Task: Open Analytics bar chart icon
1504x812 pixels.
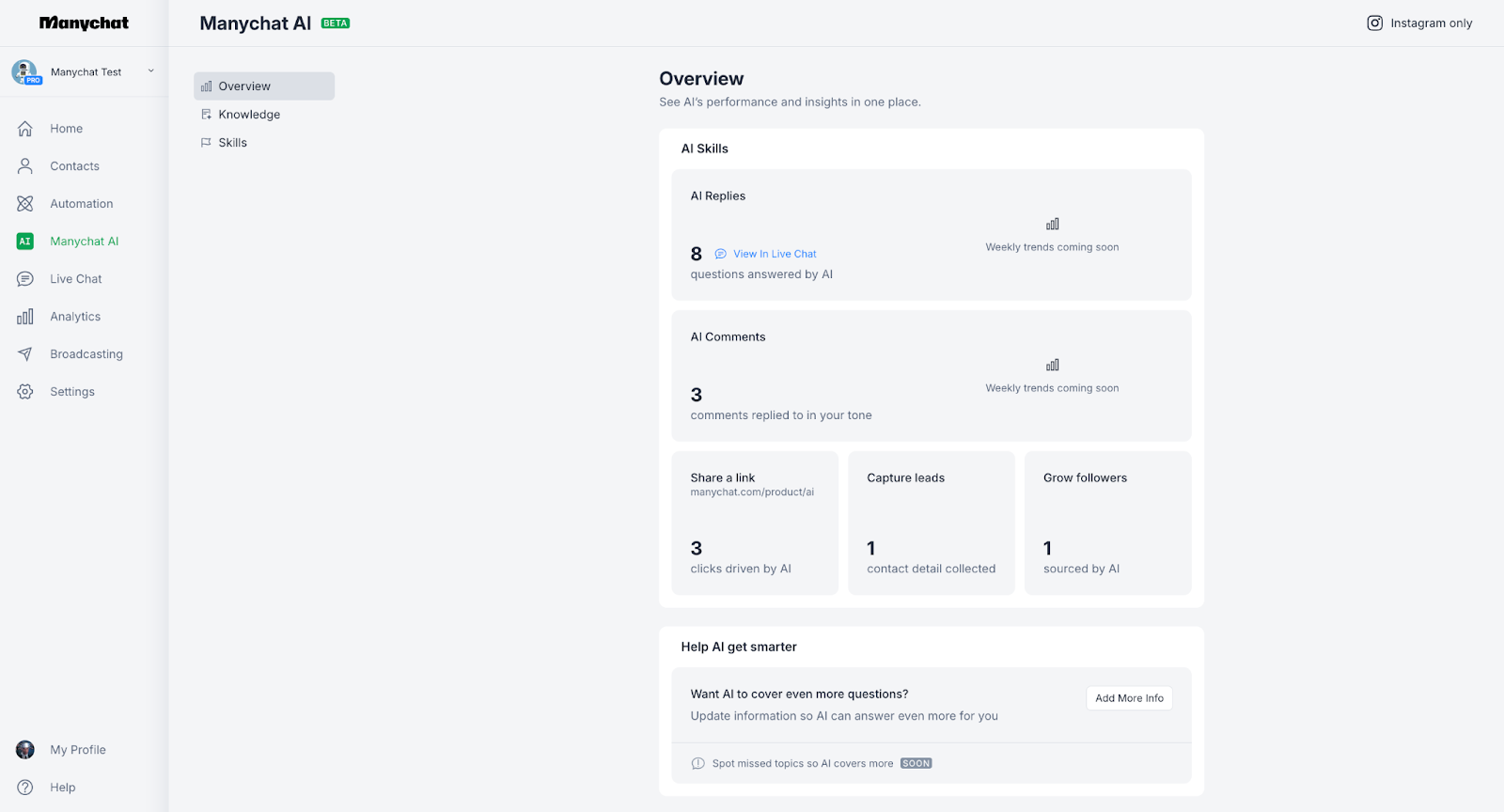Action: click(x=25, y=317)
